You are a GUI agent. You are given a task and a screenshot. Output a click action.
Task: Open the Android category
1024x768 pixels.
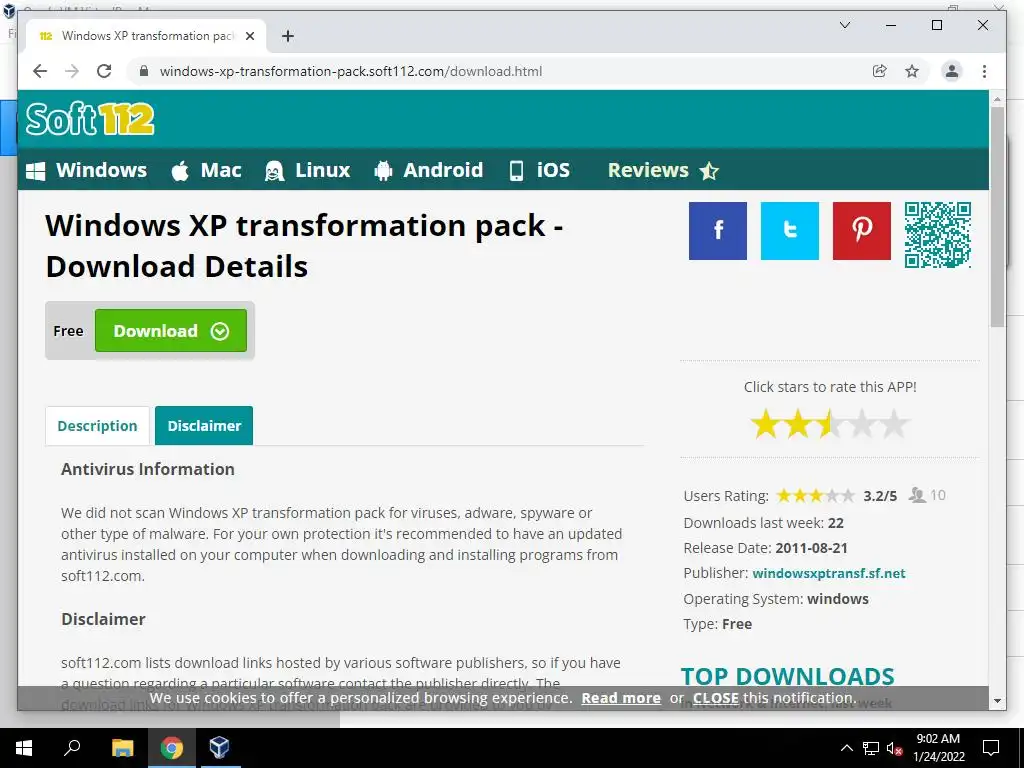coord(428,170)
